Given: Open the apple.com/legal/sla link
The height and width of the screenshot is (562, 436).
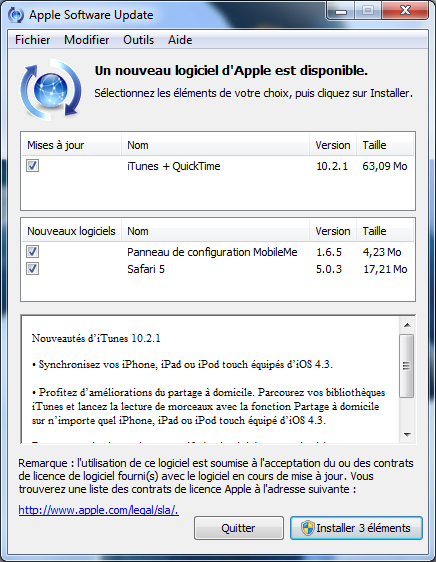Looking at the screenshot, I should 99,510.
